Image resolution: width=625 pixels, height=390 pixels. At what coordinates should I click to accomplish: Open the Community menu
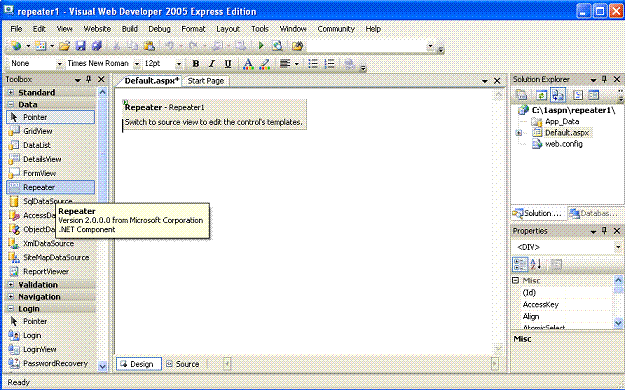tap(336, 29)
